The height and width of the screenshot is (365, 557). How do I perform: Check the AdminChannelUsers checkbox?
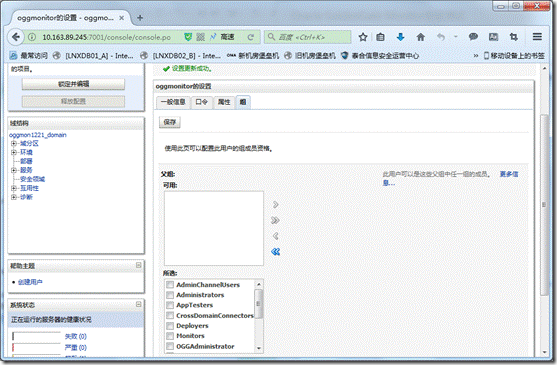coord(170,285)
